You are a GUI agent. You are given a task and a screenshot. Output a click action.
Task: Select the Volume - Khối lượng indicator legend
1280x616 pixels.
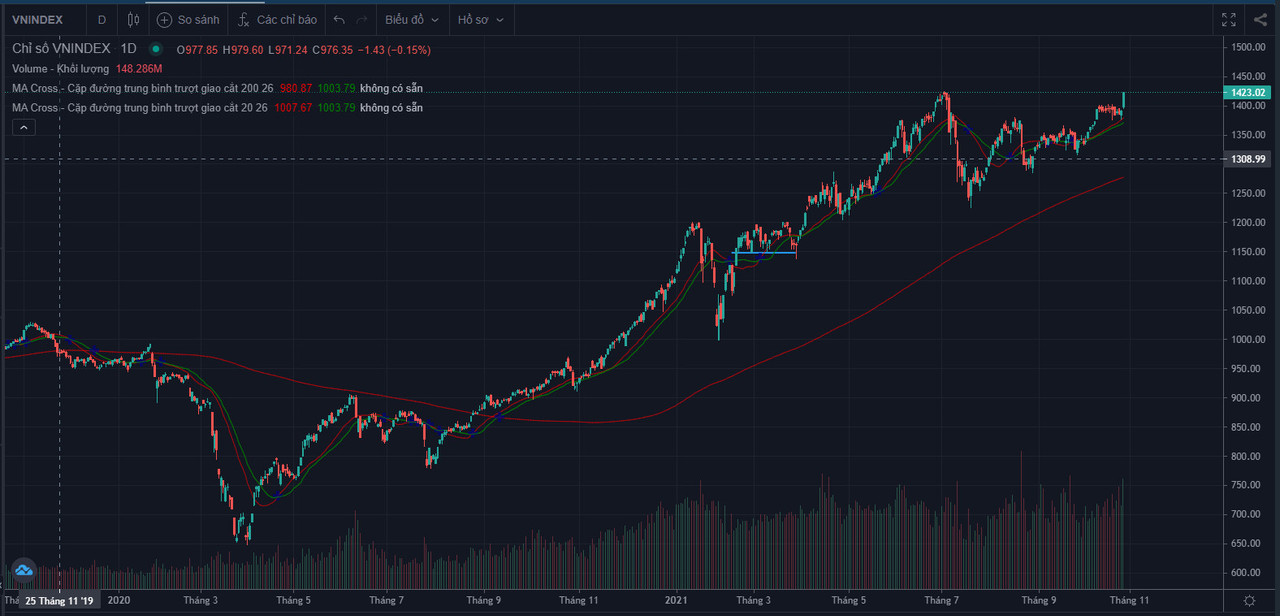pyautogui.click(x=61, y=69)
